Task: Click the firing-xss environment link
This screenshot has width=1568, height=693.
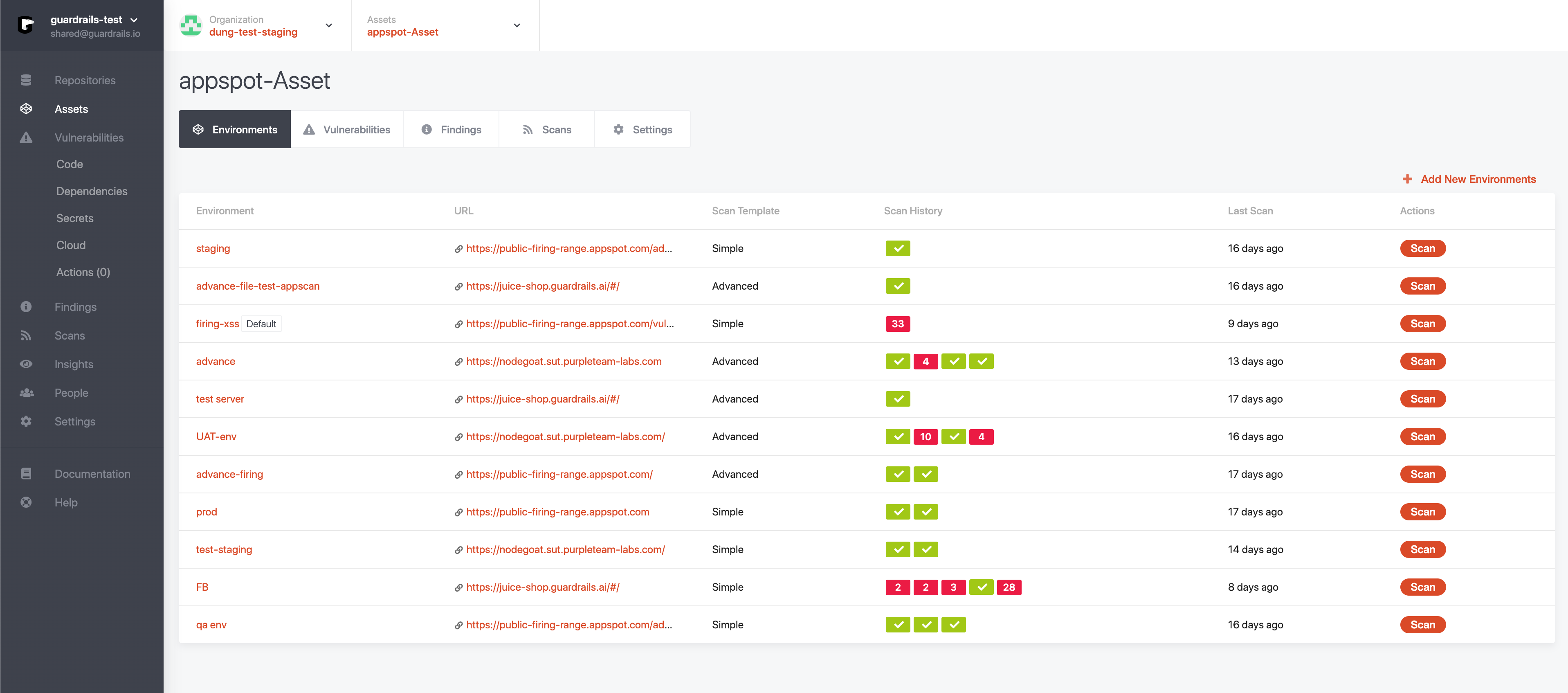Action: [214, 323]
